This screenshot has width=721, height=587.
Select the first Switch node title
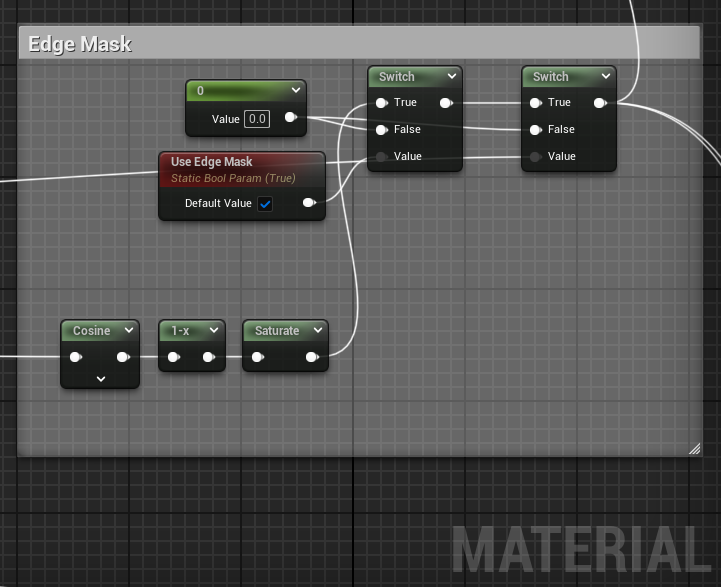(x=396, y=77)
